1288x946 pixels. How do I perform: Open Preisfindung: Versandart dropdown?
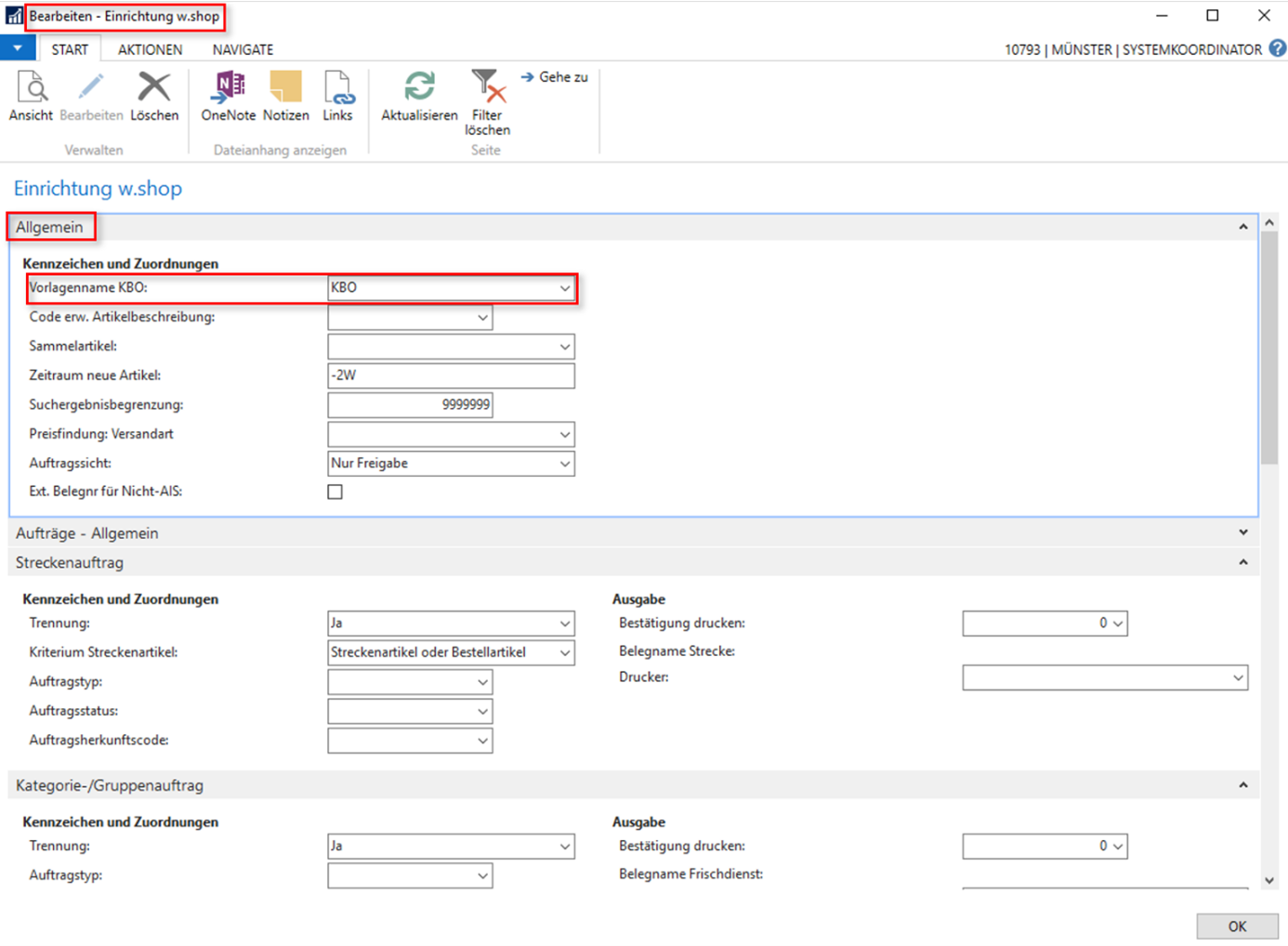[564, 434]
